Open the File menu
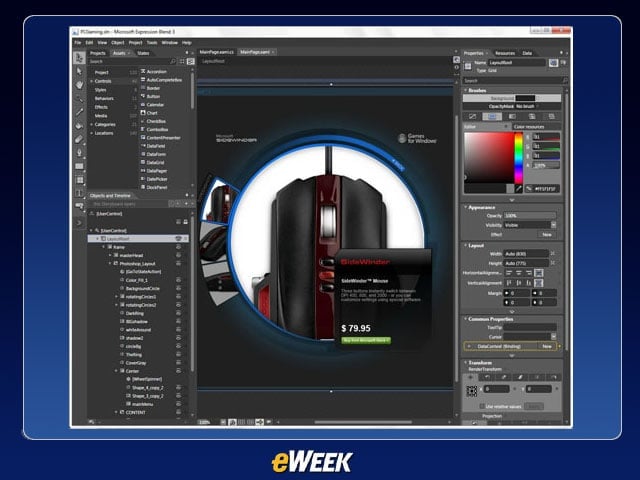The width and height of the screenshot is (640, 480). [x=78, y=42]
